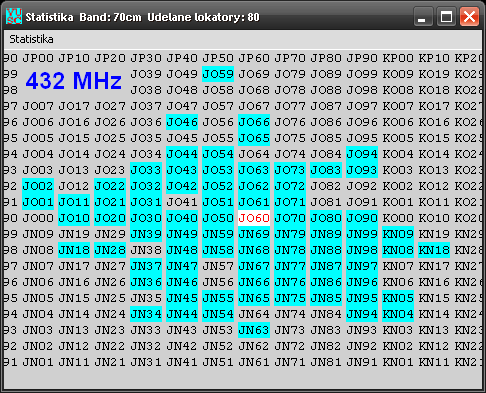
Task: Click the JN86 highlighted locator cell
Action: [x=326, y=282]
